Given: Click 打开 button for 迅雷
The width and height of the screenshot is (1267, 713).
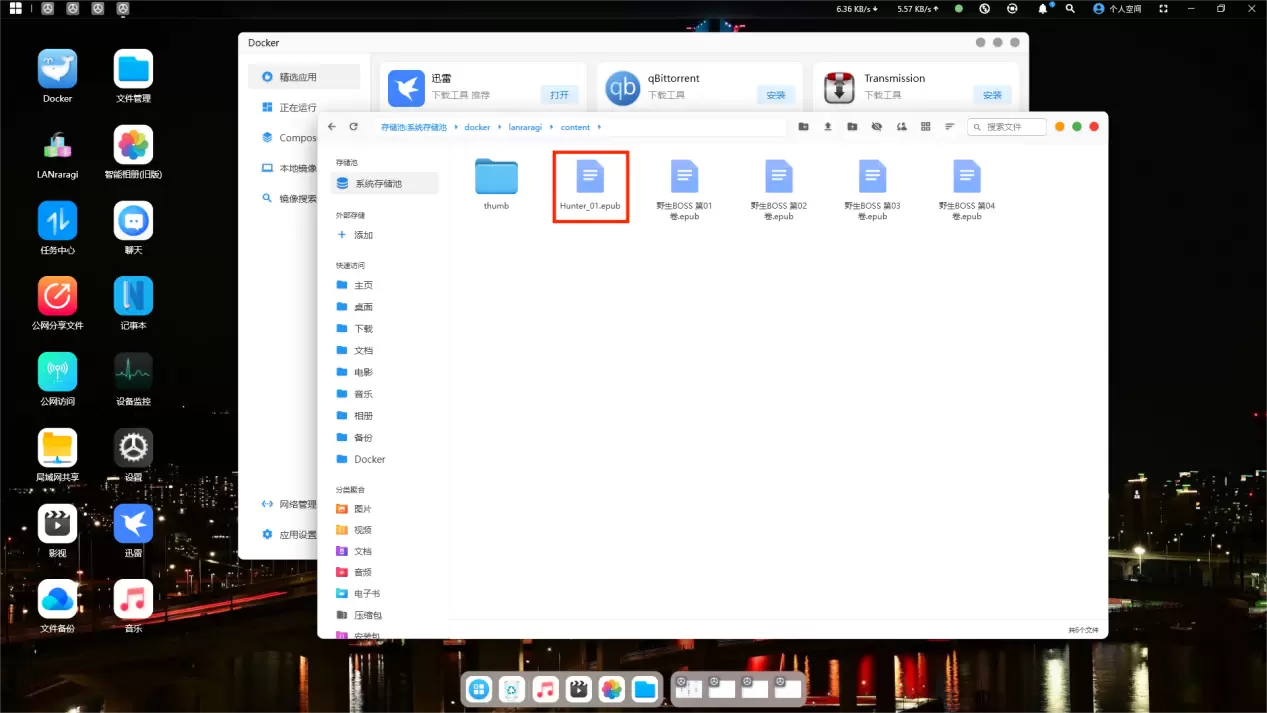Looking at the screenshot, I should click(559, 95).
